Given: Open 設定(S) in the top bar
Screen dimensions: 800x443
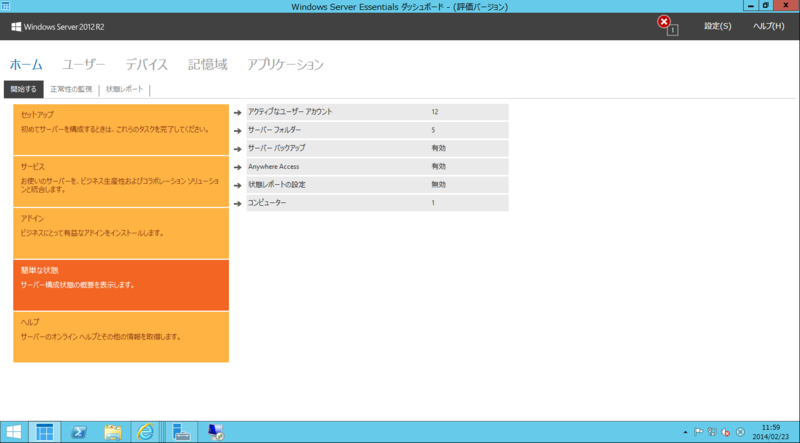Looking at the screenshot, I should pos(717,26).
